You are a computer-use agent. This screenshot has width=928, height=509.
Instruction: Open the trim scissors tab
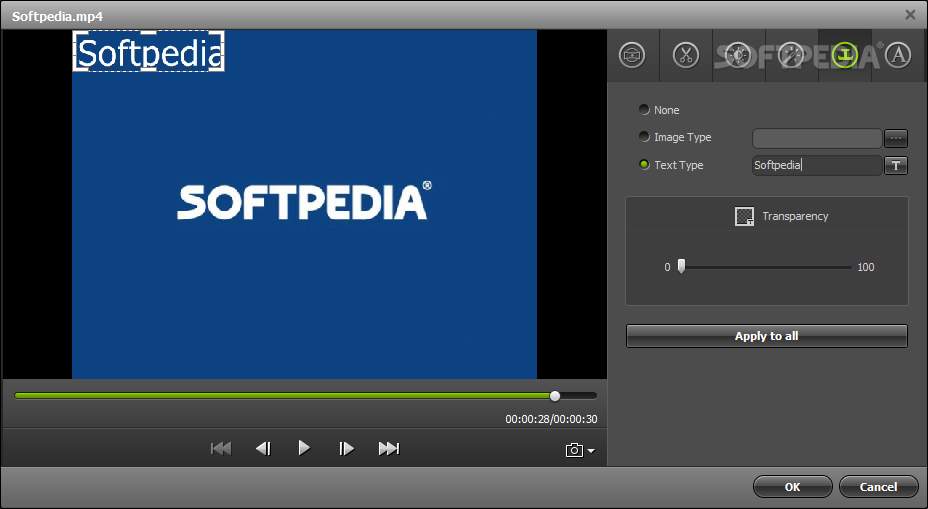tap(686, 56)
